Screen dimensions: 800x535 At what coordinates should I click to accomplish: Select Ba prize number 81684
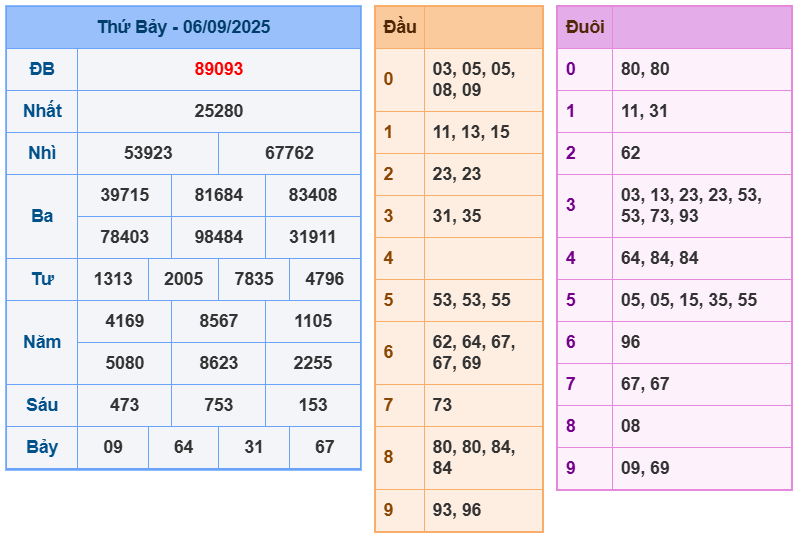point(218,195)
